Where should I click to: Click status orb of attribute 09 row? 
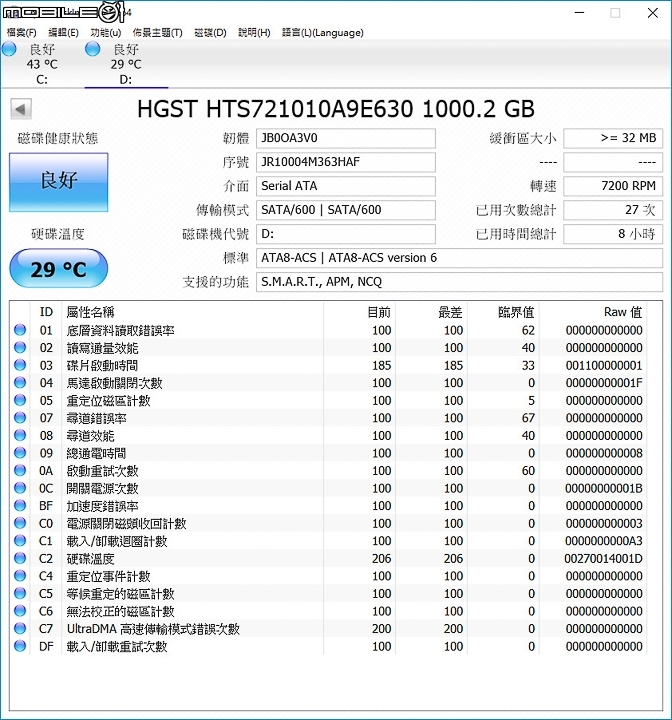click(x=20, y=453)
